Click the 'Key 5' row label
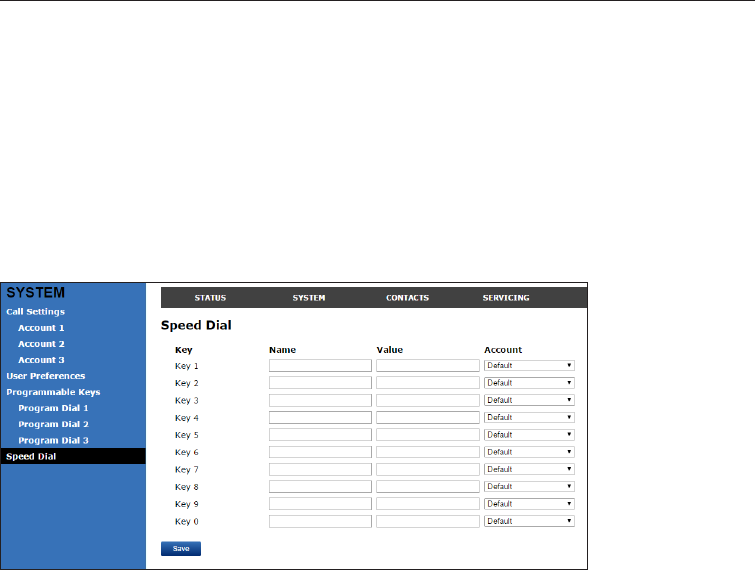Screen dimensions: 755x570 [x=186, y=435]
